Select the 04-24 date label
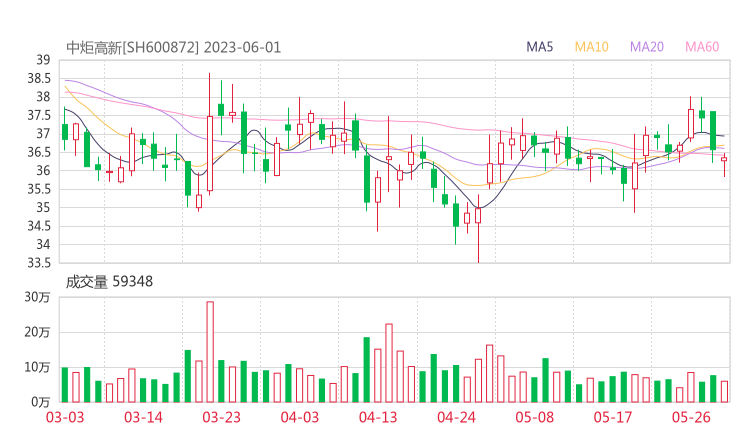The height and width of the screenshot is (440, 740). (x=456, y=417)
